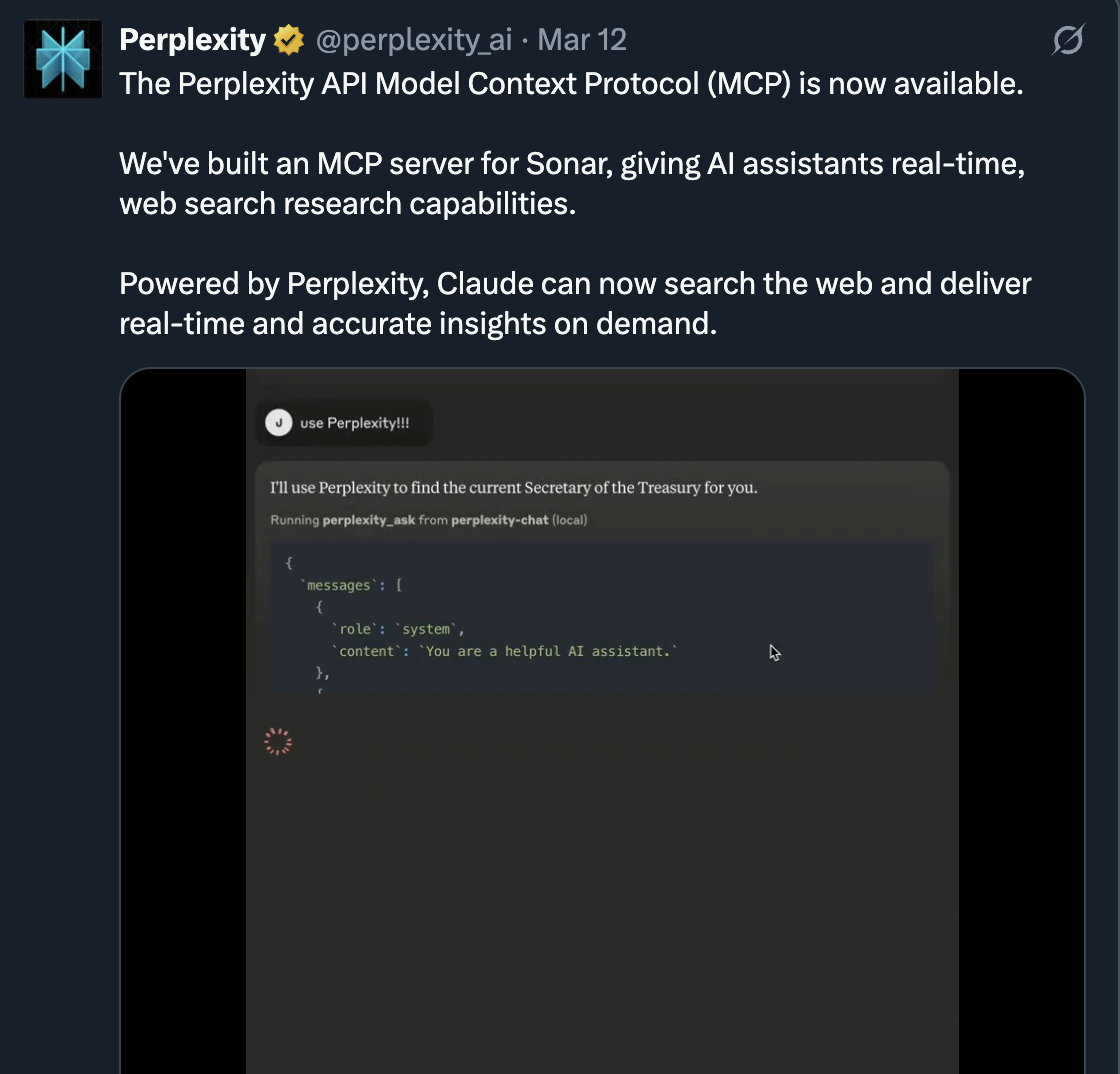Open the Mar 12 timestamp link
The width and height of the screenshot is (1120, 1074).
click(x=582, y=40)
